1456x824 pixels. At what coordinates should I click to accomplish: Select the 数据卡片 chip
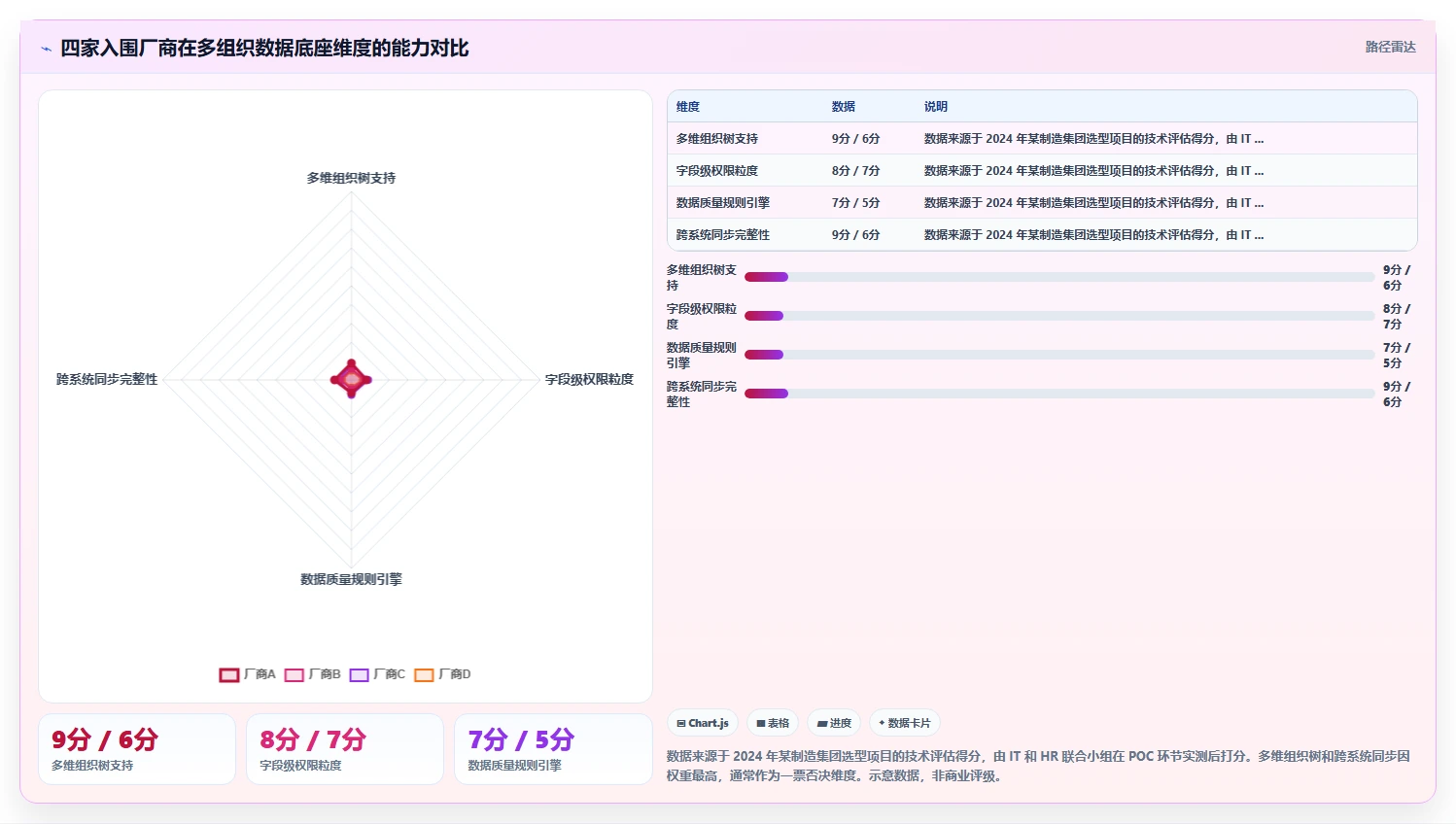[x=905, y=723]
